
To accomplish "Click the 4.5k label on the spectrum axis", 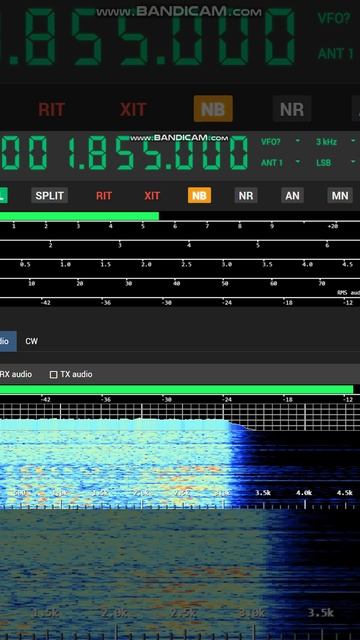I will 344,493.
